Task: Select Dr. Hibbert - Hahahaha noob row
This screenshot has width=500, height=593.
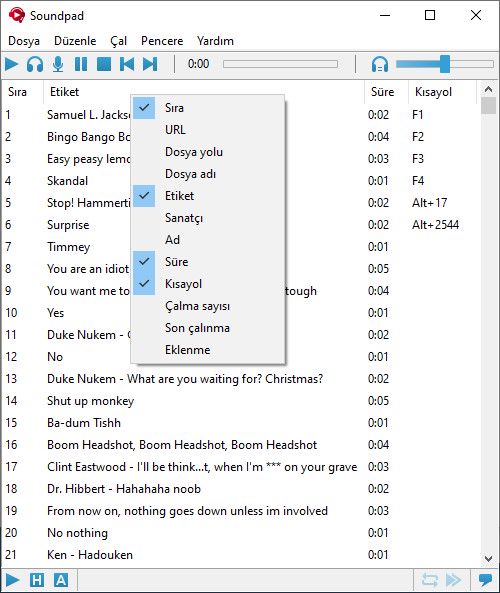Action: (x=241, y=489)
